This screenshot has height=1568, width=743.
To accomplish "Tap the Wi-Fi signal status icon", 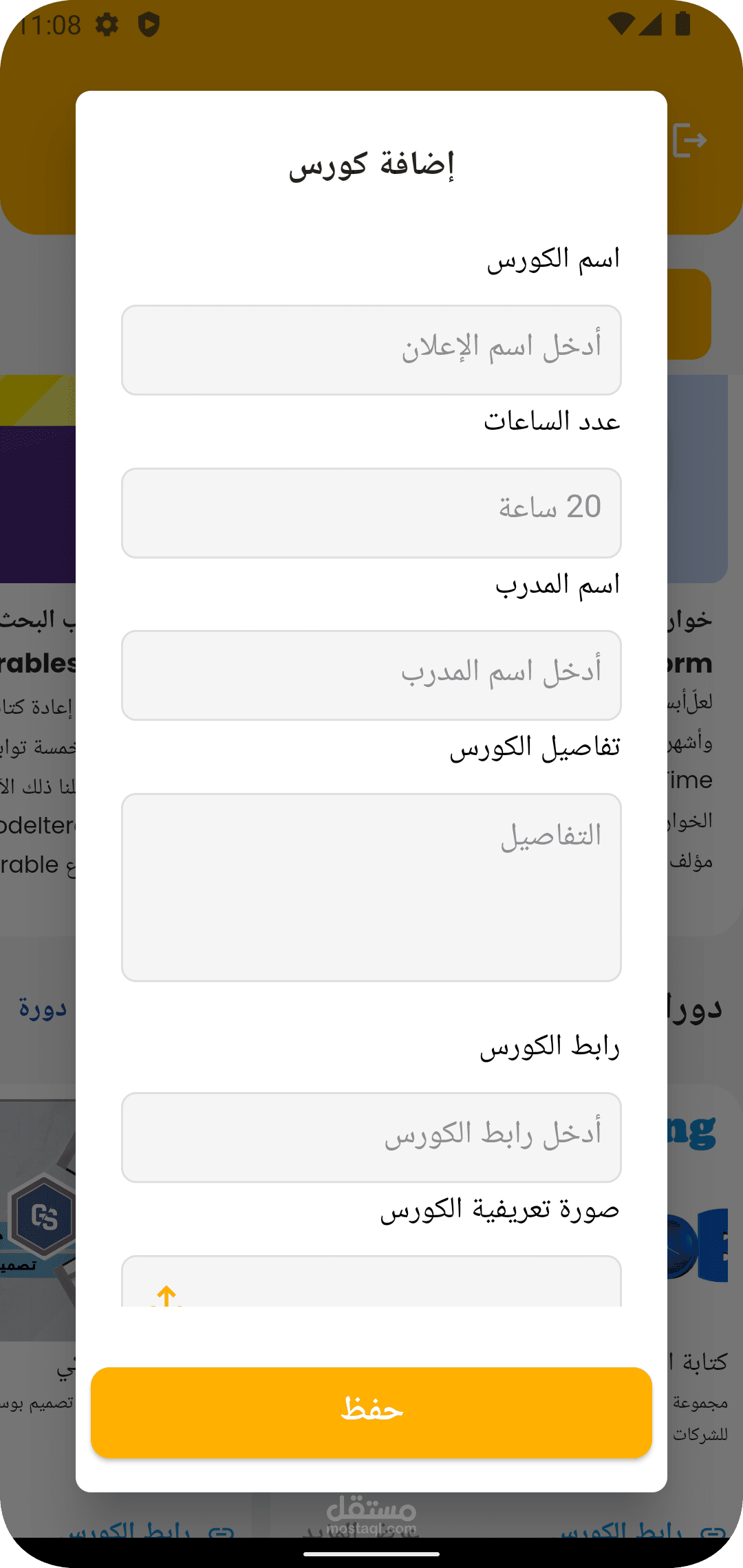I will pyautogui.click(x=621, y=25).
